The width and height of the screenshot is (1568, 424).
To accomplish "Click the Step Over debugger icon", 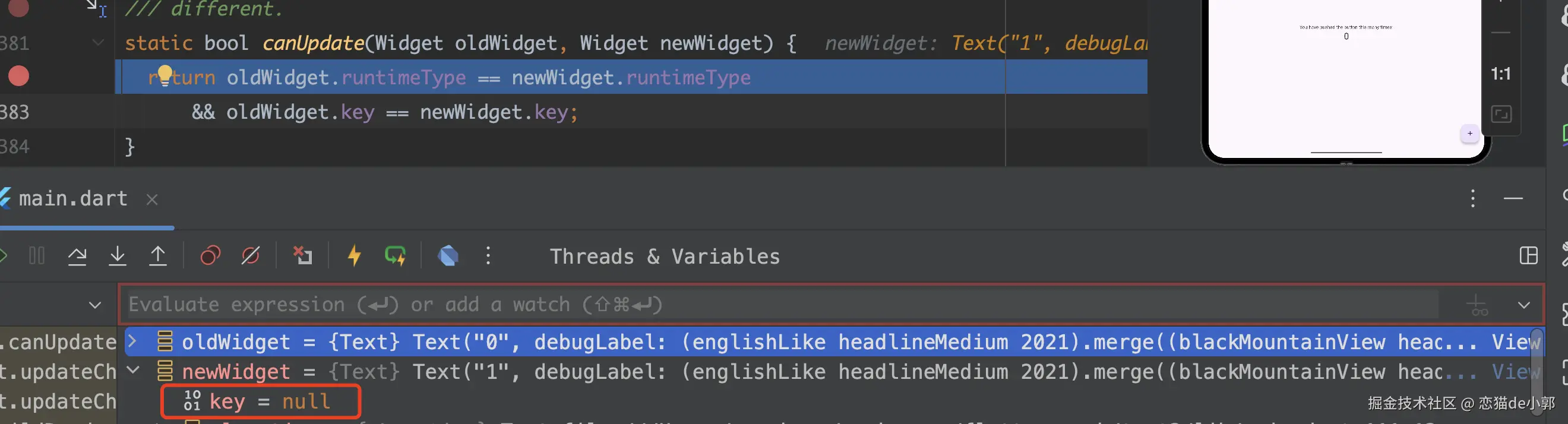I will 77,256.
